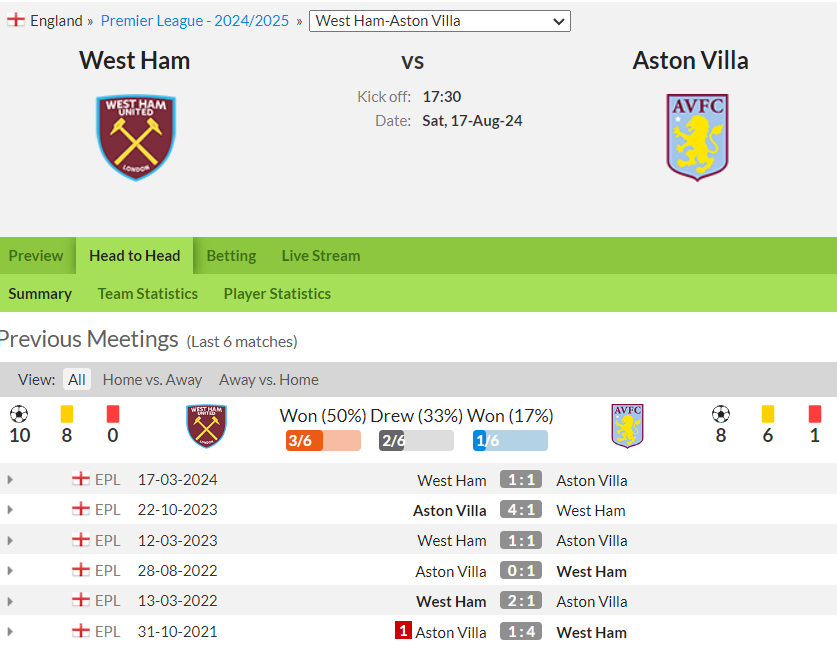Switch view to Away vs. Home
Viewport: 837px width, 672px height.
[269, 380]
